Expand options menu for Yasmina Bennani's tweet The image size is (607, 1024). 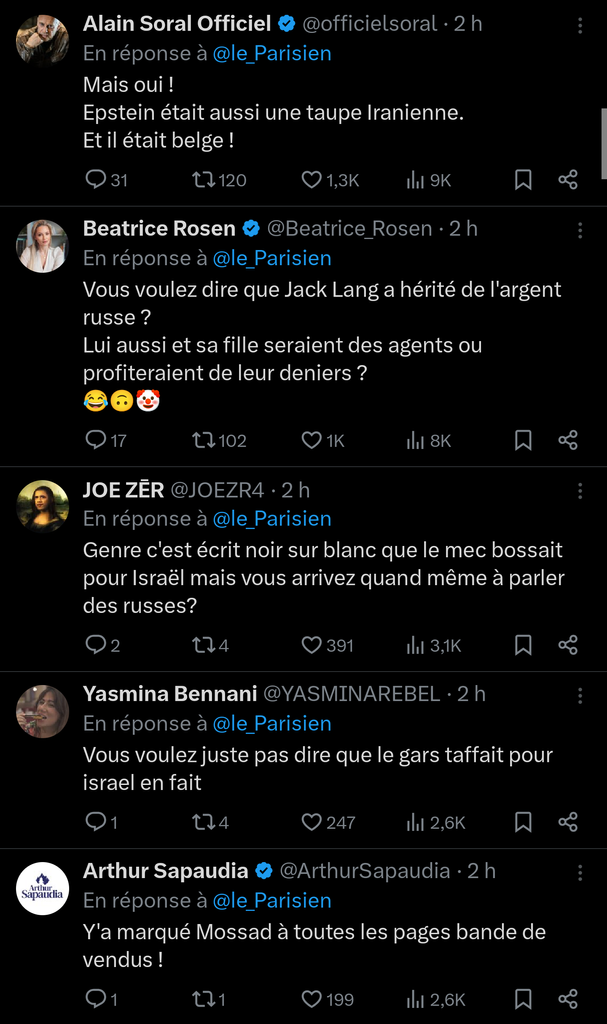(580, 695)
